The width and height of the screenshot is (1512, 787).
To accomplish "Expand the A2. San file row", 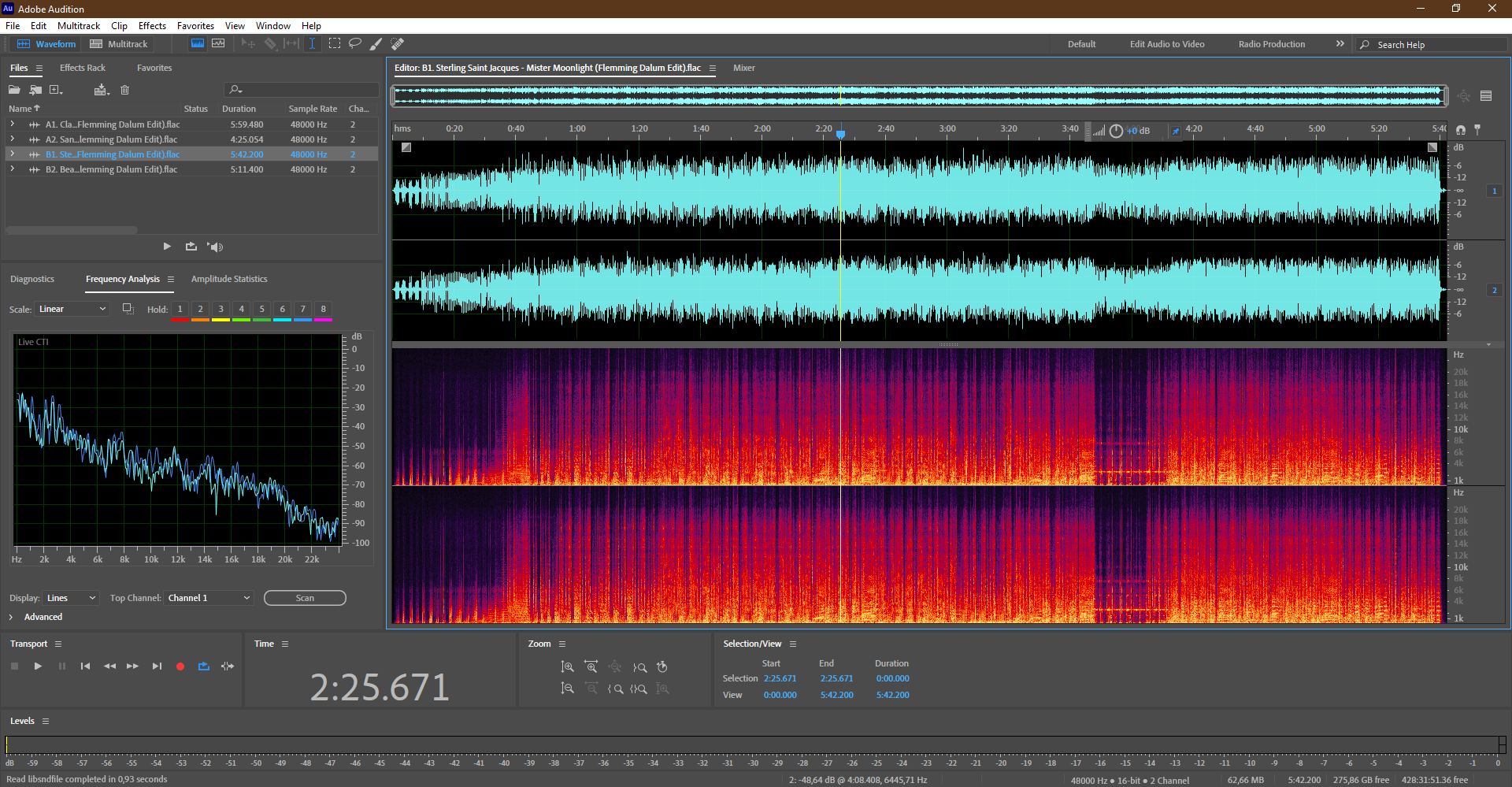I will [x=12, y=139].
